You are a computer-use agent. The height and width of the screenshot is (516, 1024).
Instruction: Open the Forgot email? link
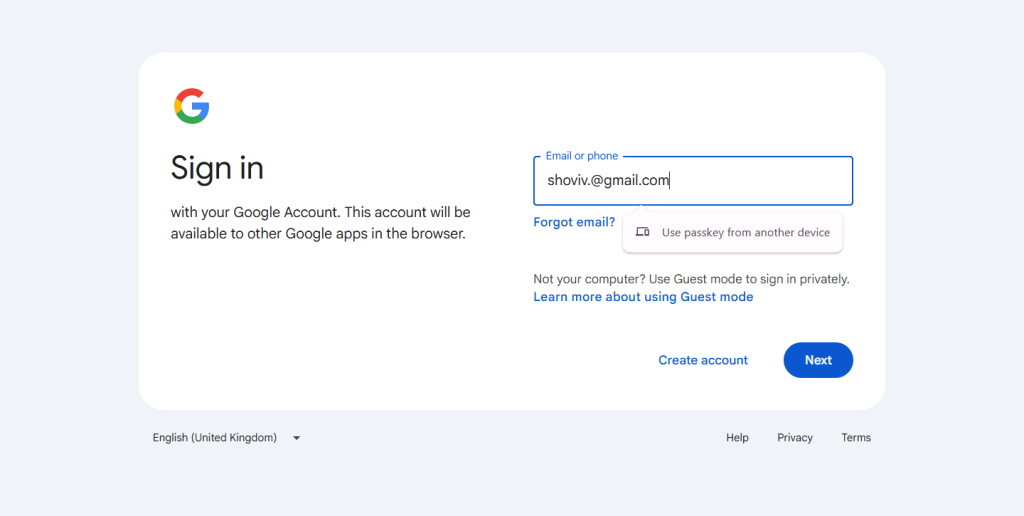click(x=574, y=222)
